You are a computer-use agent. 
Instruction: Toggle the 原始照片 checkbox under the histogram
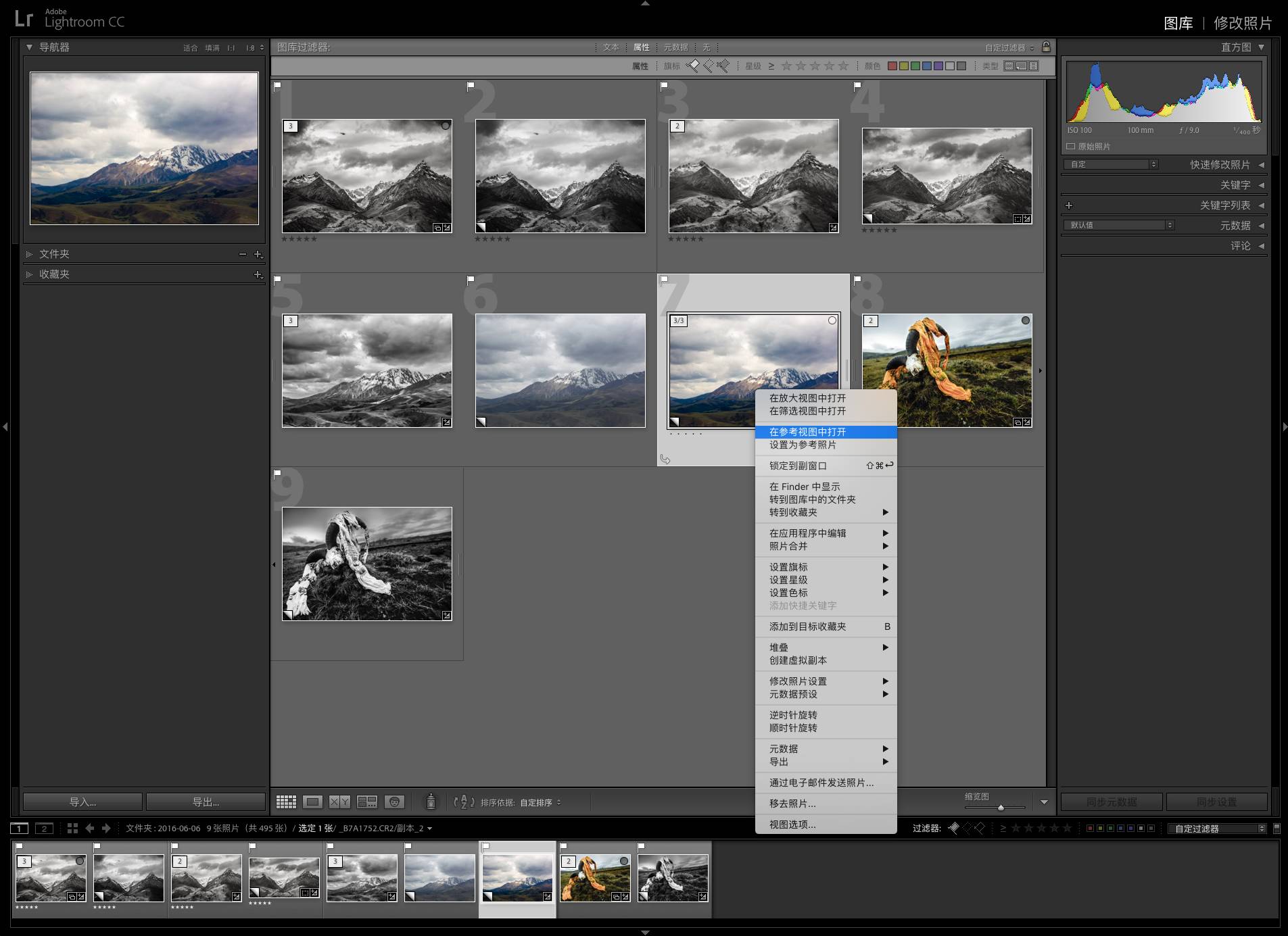pos(1071,147)
